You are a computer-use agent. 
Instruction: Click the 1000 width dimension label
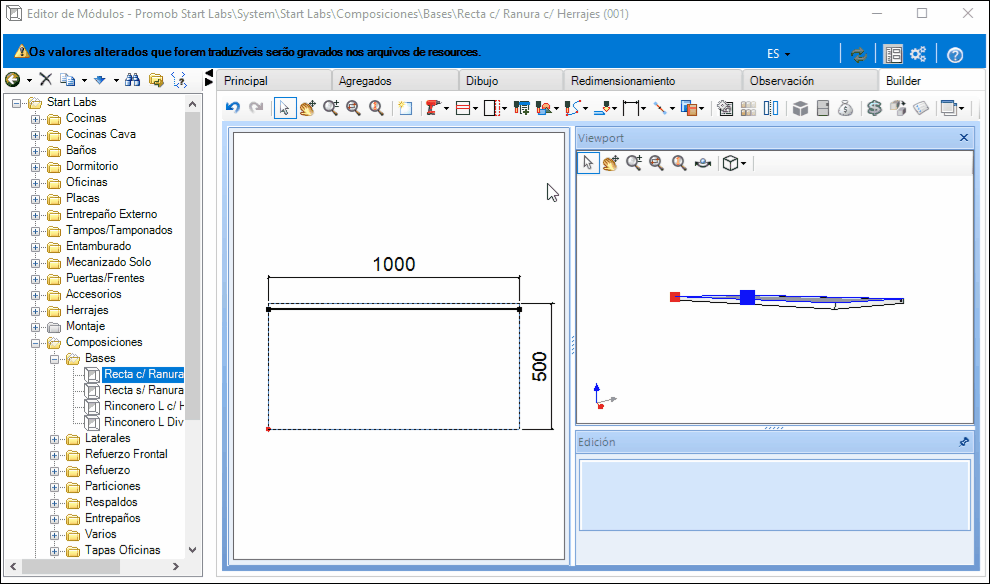394,264
